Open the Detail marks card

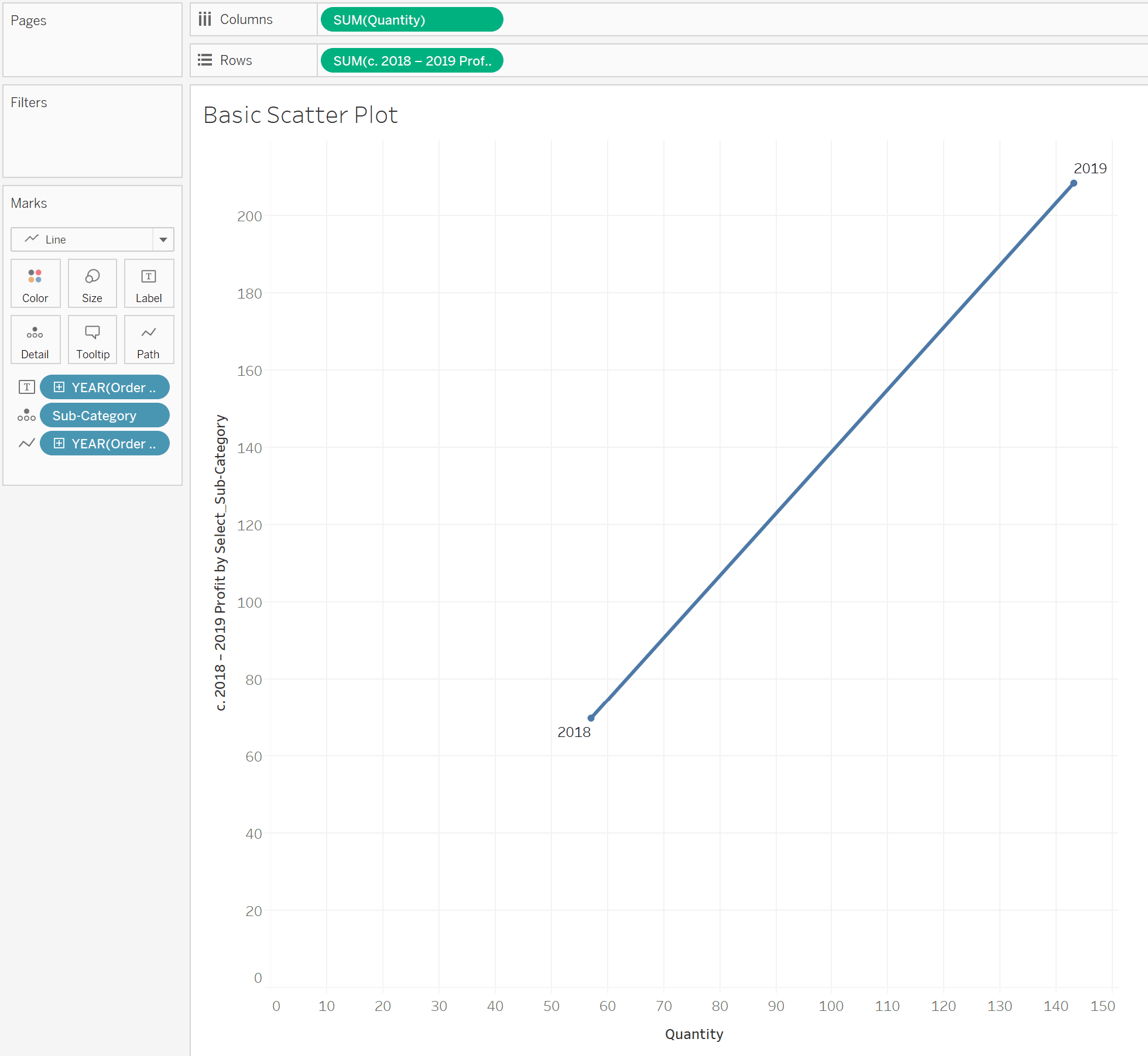coord(35,340)
